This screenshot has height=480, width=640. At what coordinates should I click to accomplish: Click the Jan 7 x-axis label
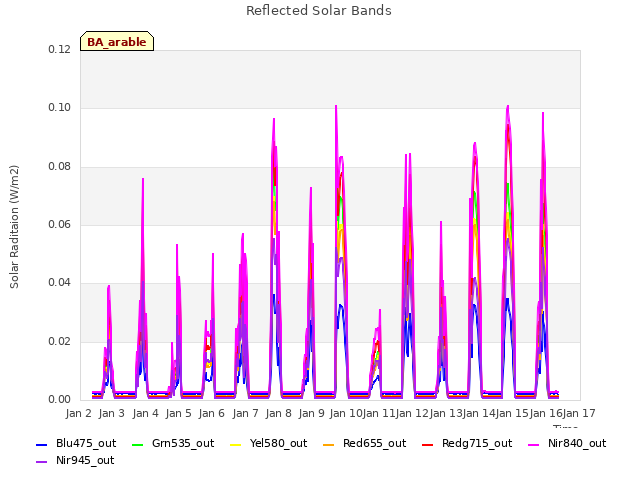246,413
